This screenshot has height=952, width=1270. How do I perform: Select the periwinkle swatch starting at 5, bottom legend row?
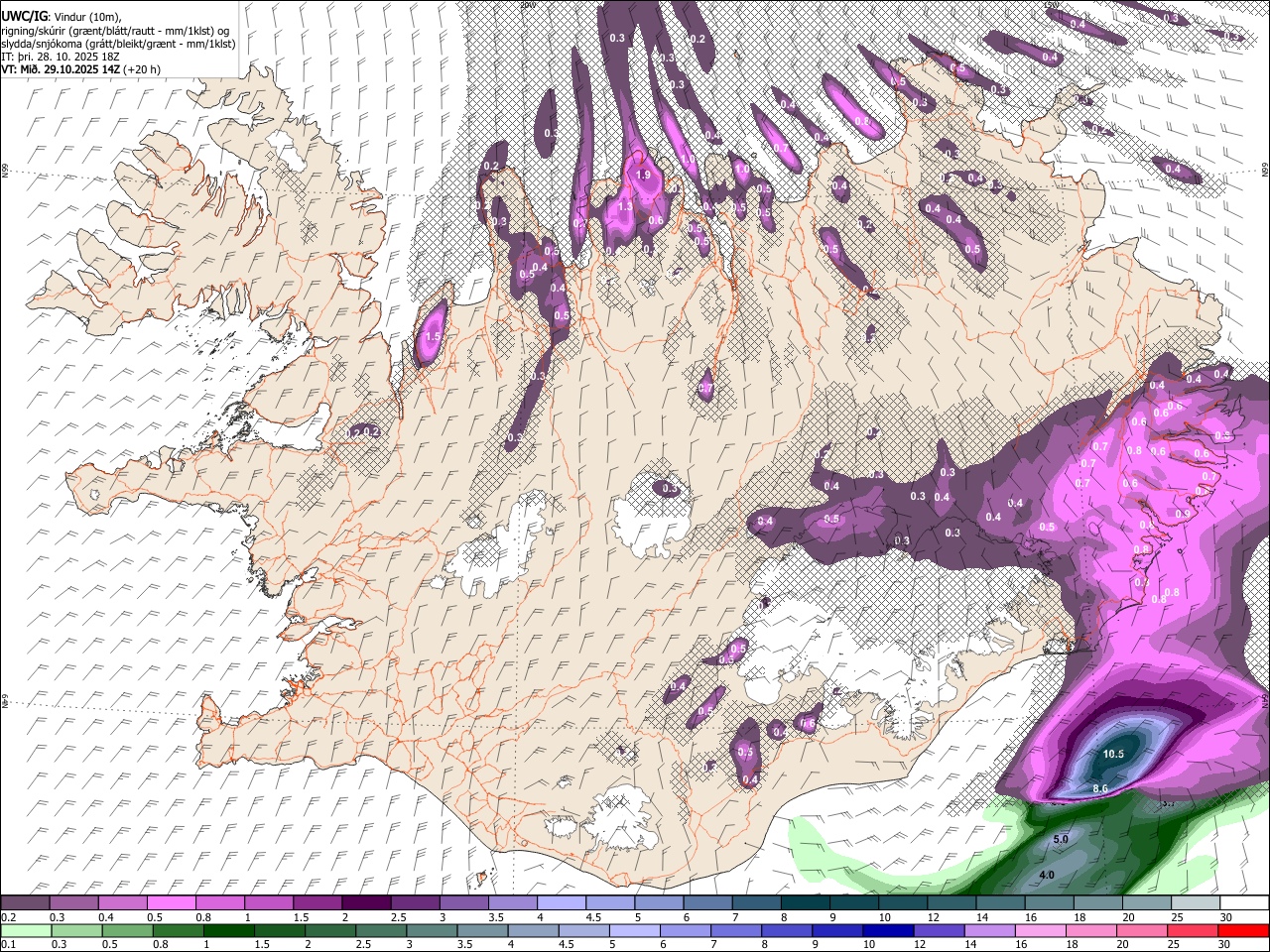[635, 930]
